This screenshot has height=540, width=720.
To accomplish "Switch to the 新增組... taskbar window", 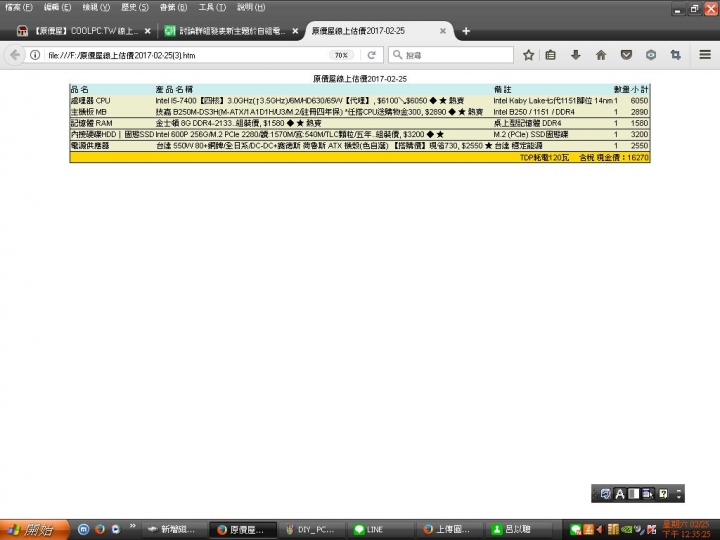I will (x=173, y=529).
